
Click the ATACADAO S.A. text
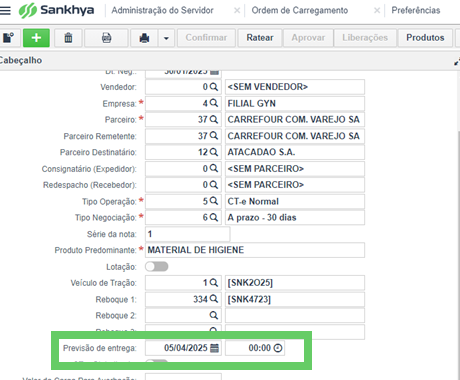click(x=261, y=152)
